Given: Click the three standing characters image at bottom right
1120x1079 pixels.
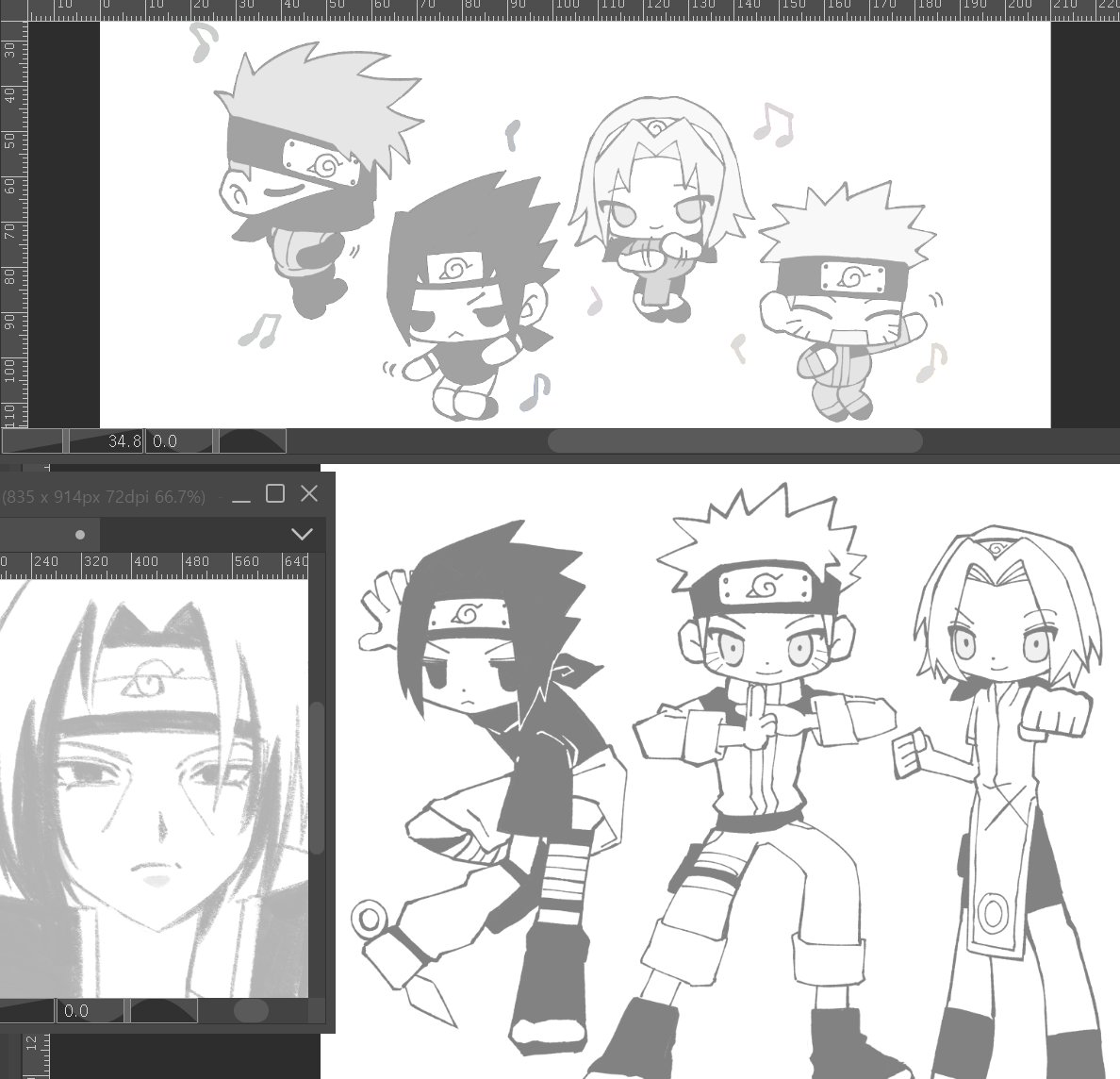Looking at the screenshot, I should pyautogui.click(x=727, y=772).
